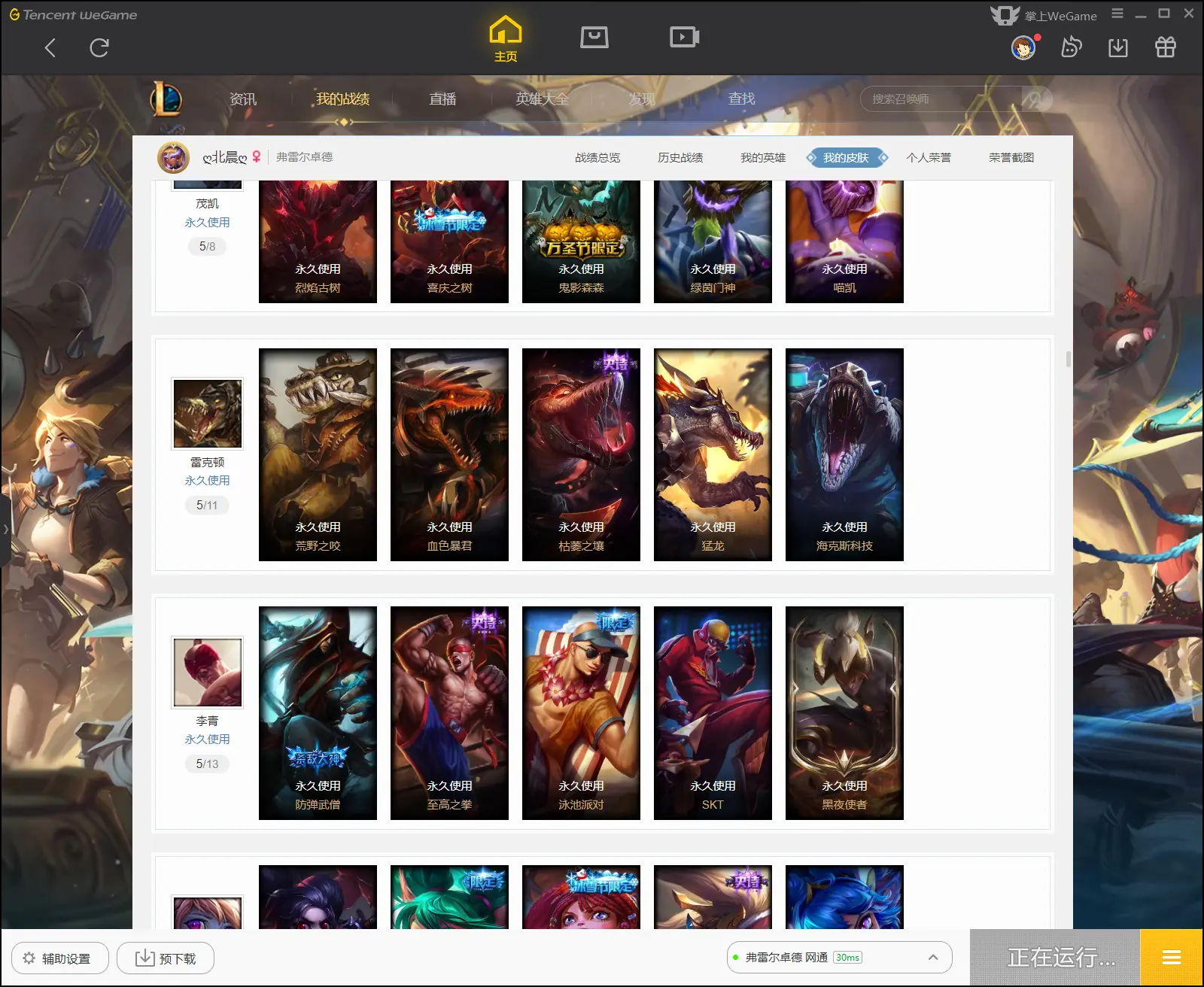The height and width of the screenshot is (987, 1204).
Task: Open the 至高之拳 skin card
Action: pyautogui.click(x=449, y=713)
